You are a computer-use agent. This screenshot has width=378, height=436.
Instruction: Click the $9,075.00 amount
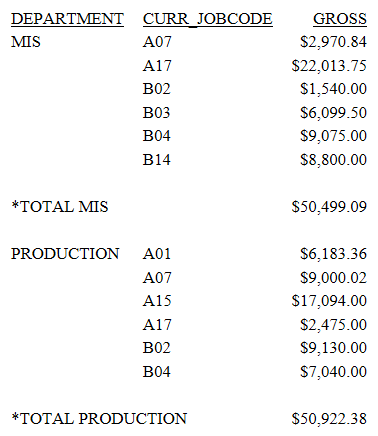(x=333, y=136)
